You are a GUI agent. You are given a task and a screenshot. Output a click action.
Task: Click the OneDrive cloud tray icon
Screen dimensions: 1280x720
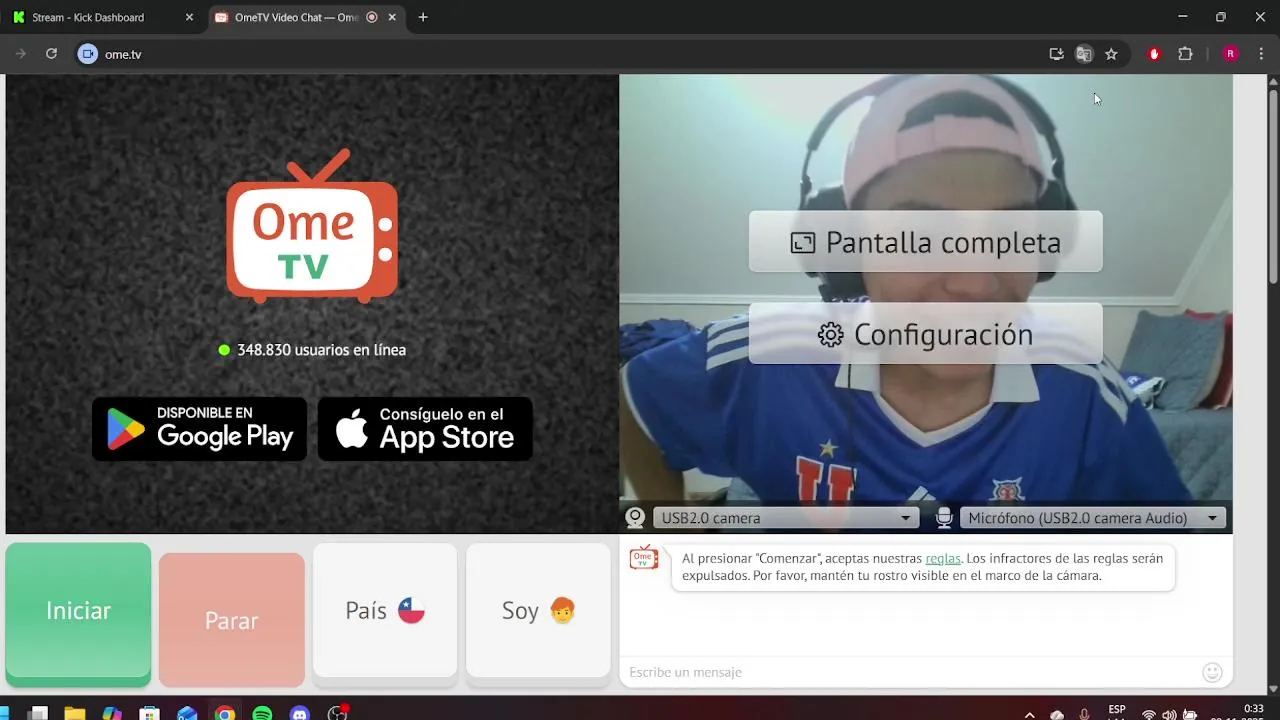tap(1057, 715)
